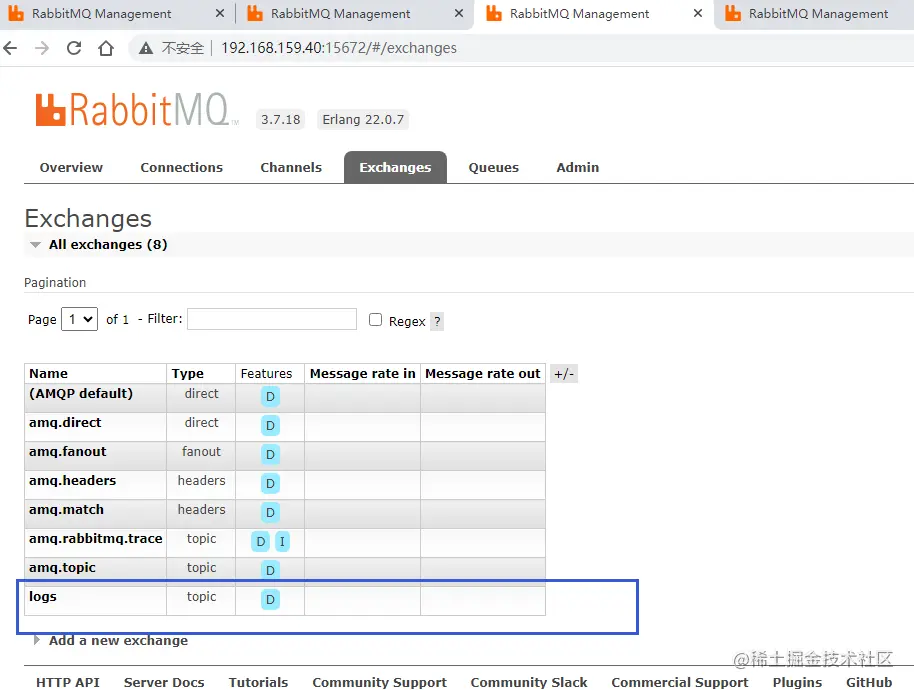Viewport: 914px width, 690px height.
Task: Close the first RabbitMQ Management tab
Action: click(220, 13)
